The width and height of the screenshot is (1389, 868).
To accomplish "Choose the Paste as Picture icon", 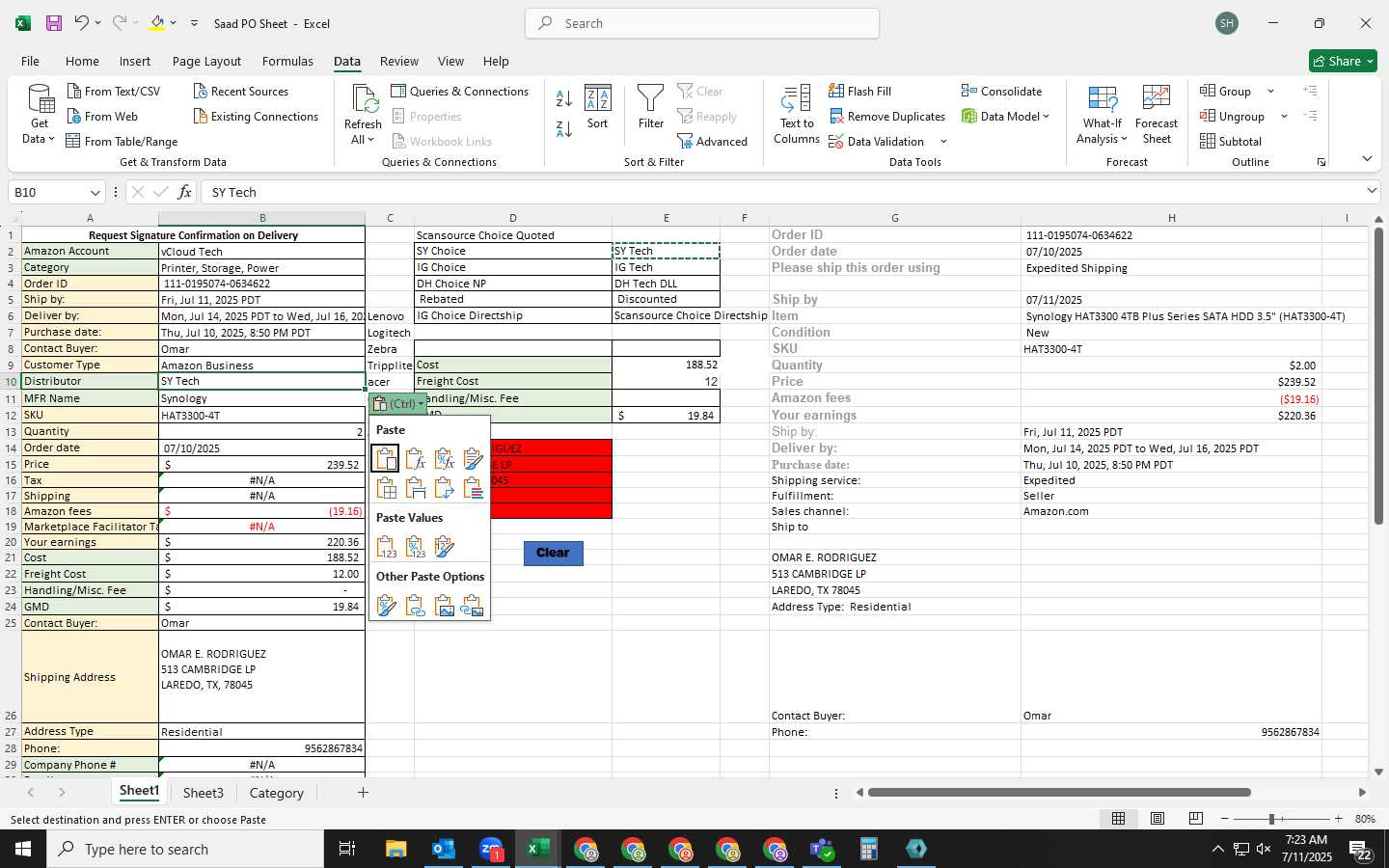I will tap(444, 606).
